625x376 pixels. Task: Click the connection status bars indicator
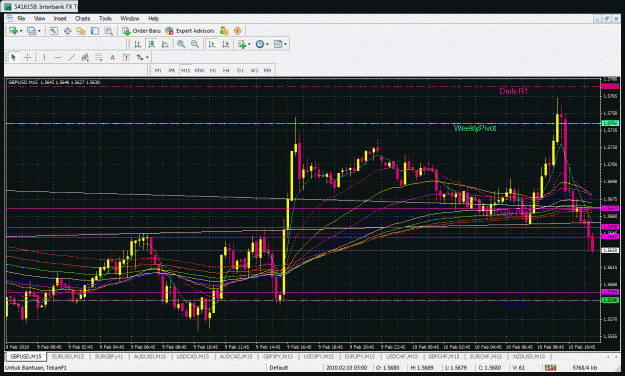click(x=550, y=368)
